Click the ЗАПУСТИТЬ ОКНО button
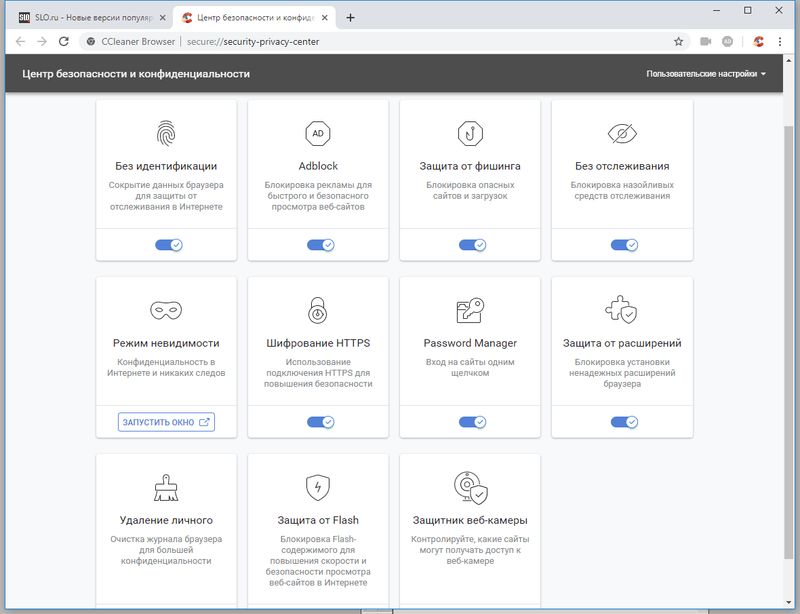 pos(166,422)
